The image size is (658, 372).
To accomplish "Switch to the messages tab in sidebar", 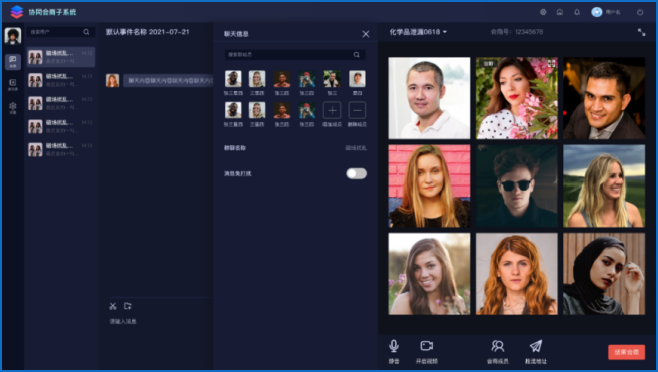I will coord(13,62).
